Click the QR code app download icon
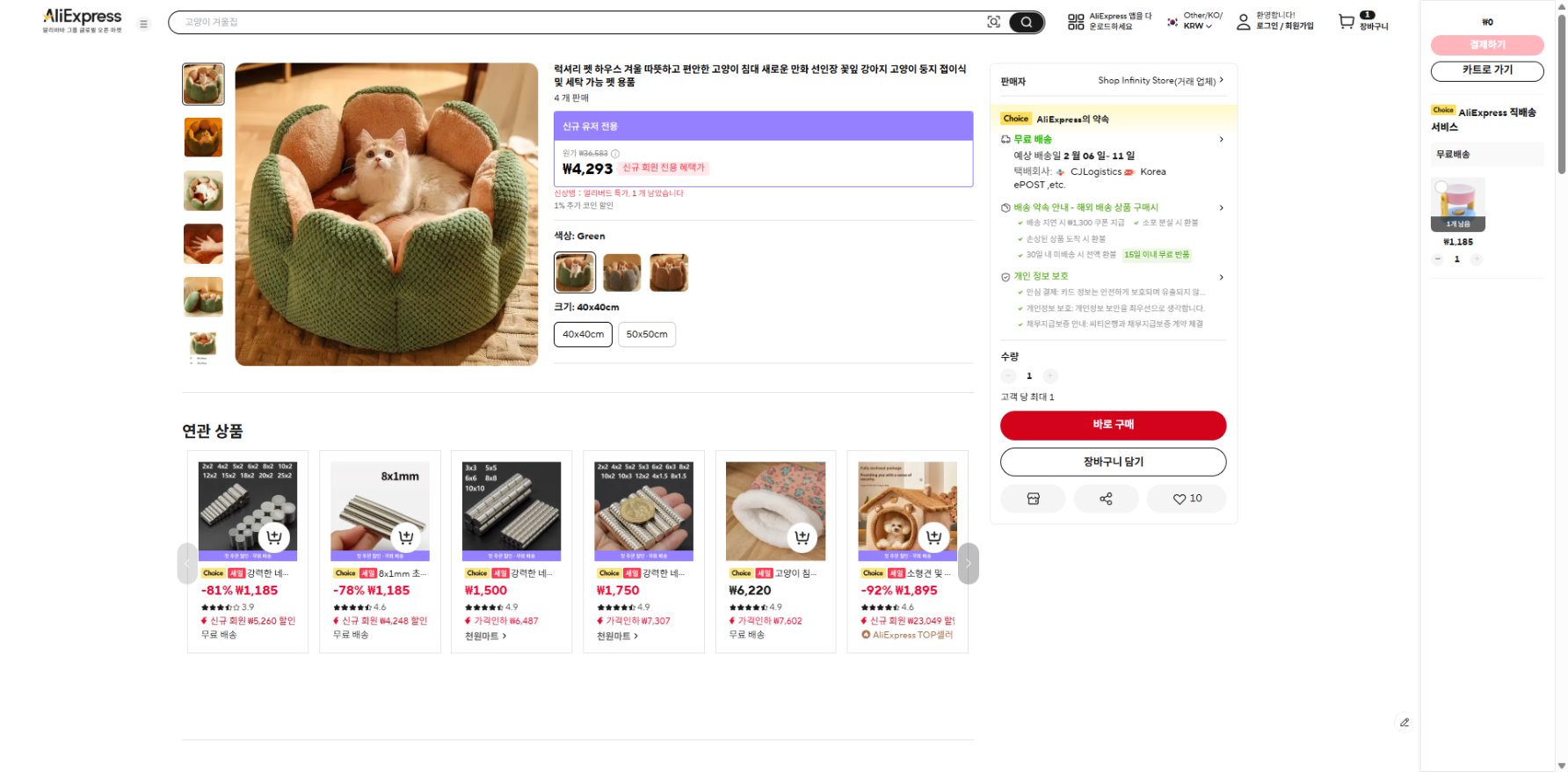The image size is (1568, 772). (x=1076, y=22)
